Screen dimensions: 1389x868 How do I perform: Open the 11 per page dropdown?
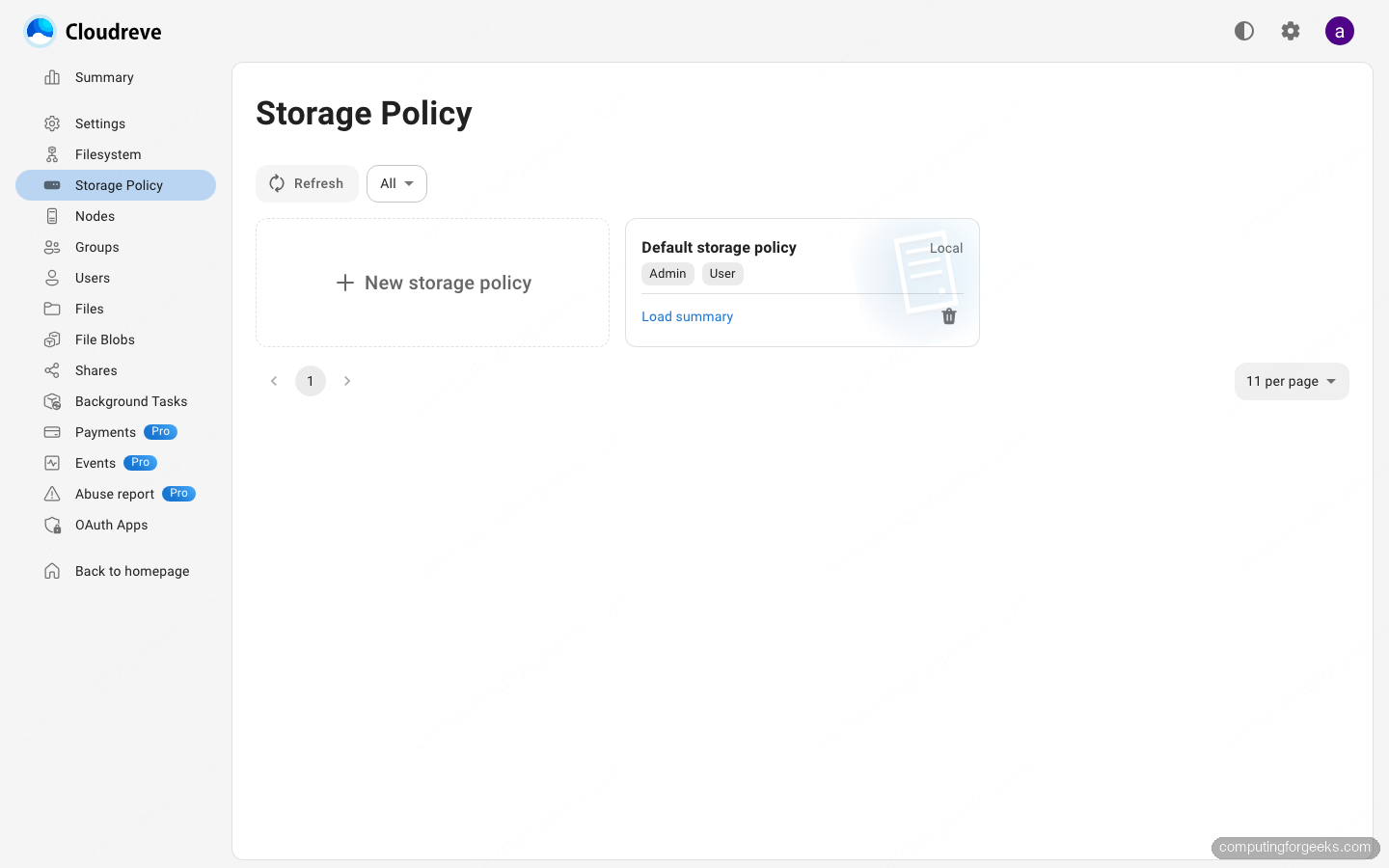point(1292,381)
